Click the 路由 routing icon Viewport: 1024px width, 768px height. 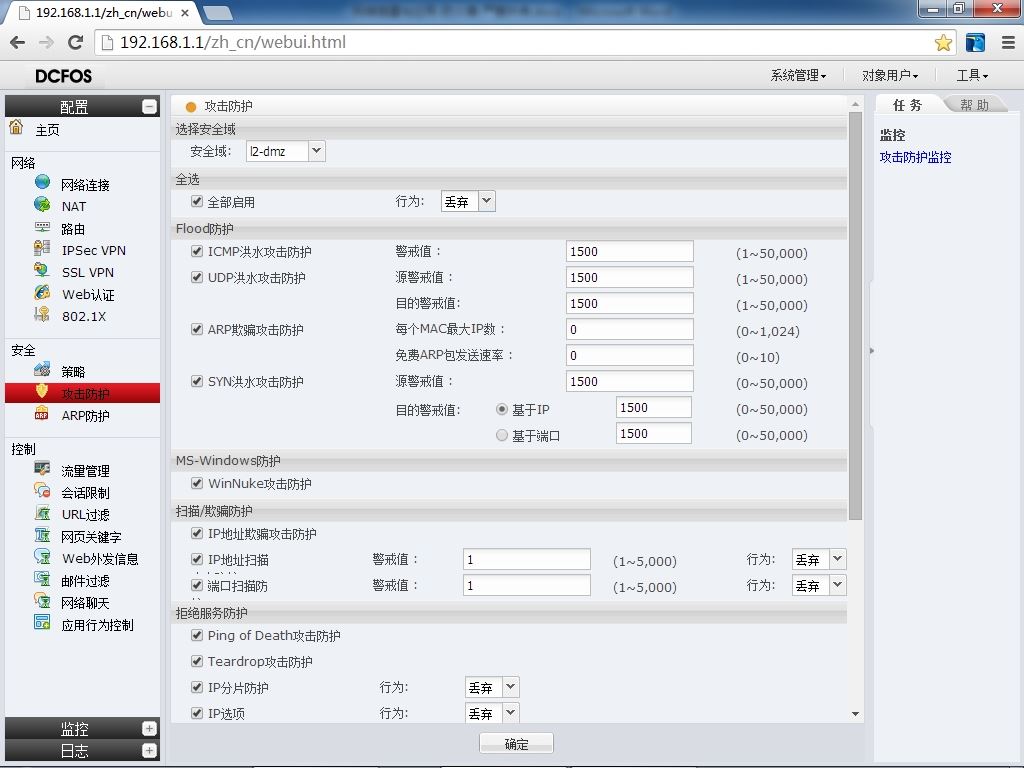point(42,227)
